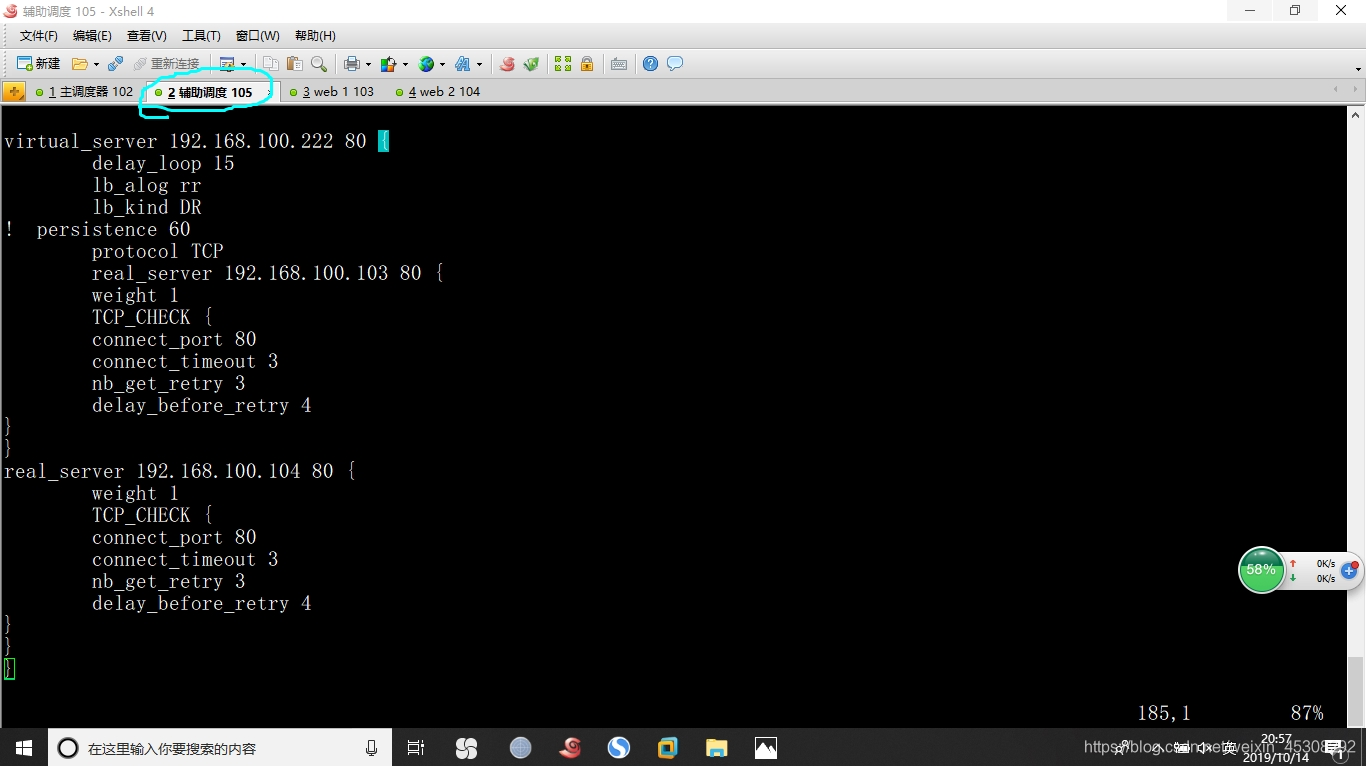
Task: Click the copy icon in toolbar
Action: coord(270,64)
